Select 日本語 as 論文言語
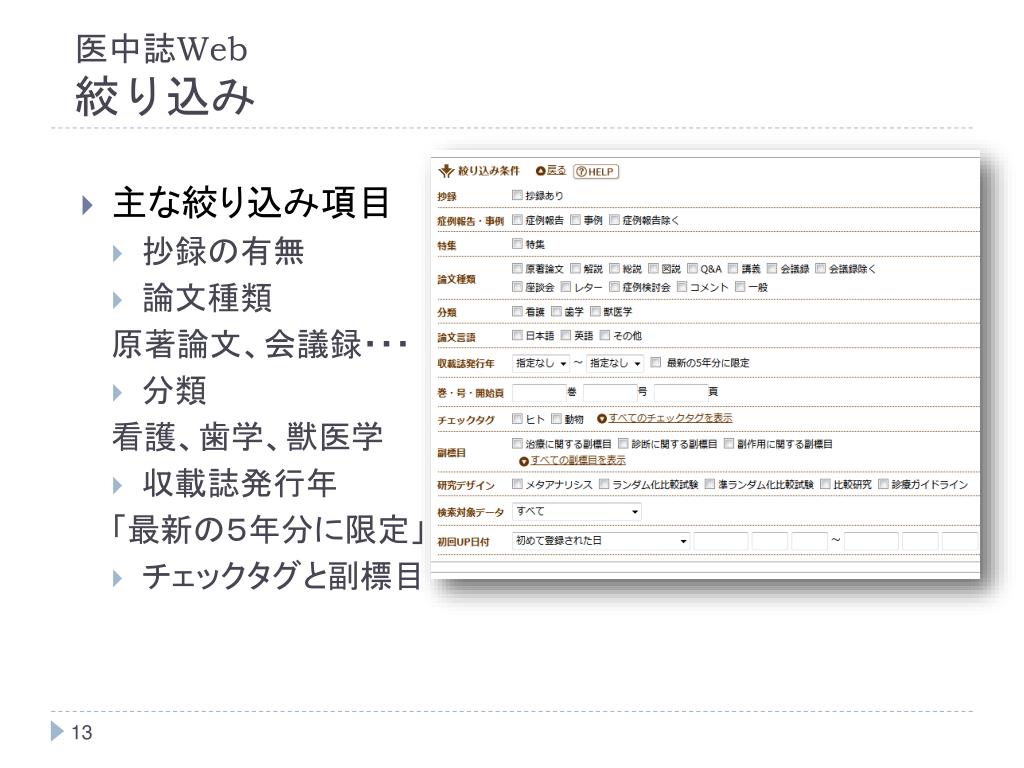Image resolution: width=1024 pixels, height=768 pixels. (517, 336)
